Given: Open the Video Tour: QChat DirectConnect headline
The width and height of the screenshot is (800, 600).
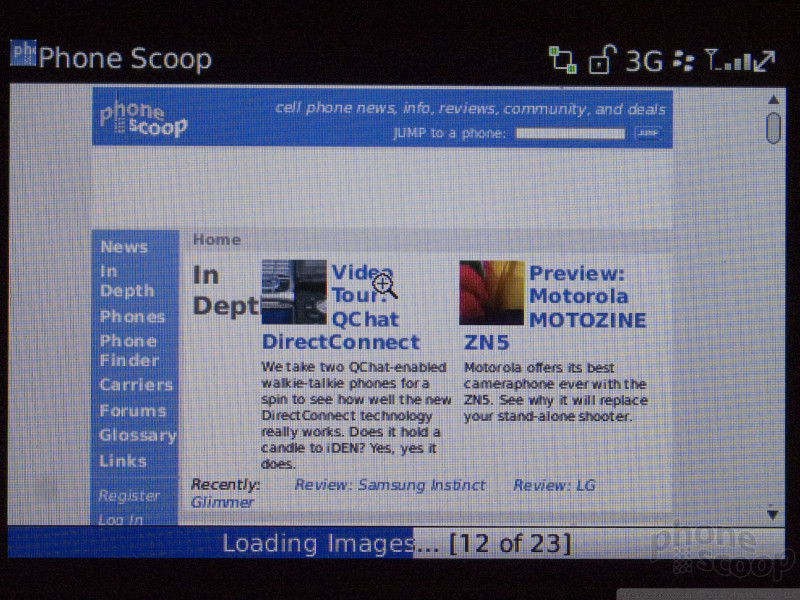Looking at the screenshot, I should (341, 307).
